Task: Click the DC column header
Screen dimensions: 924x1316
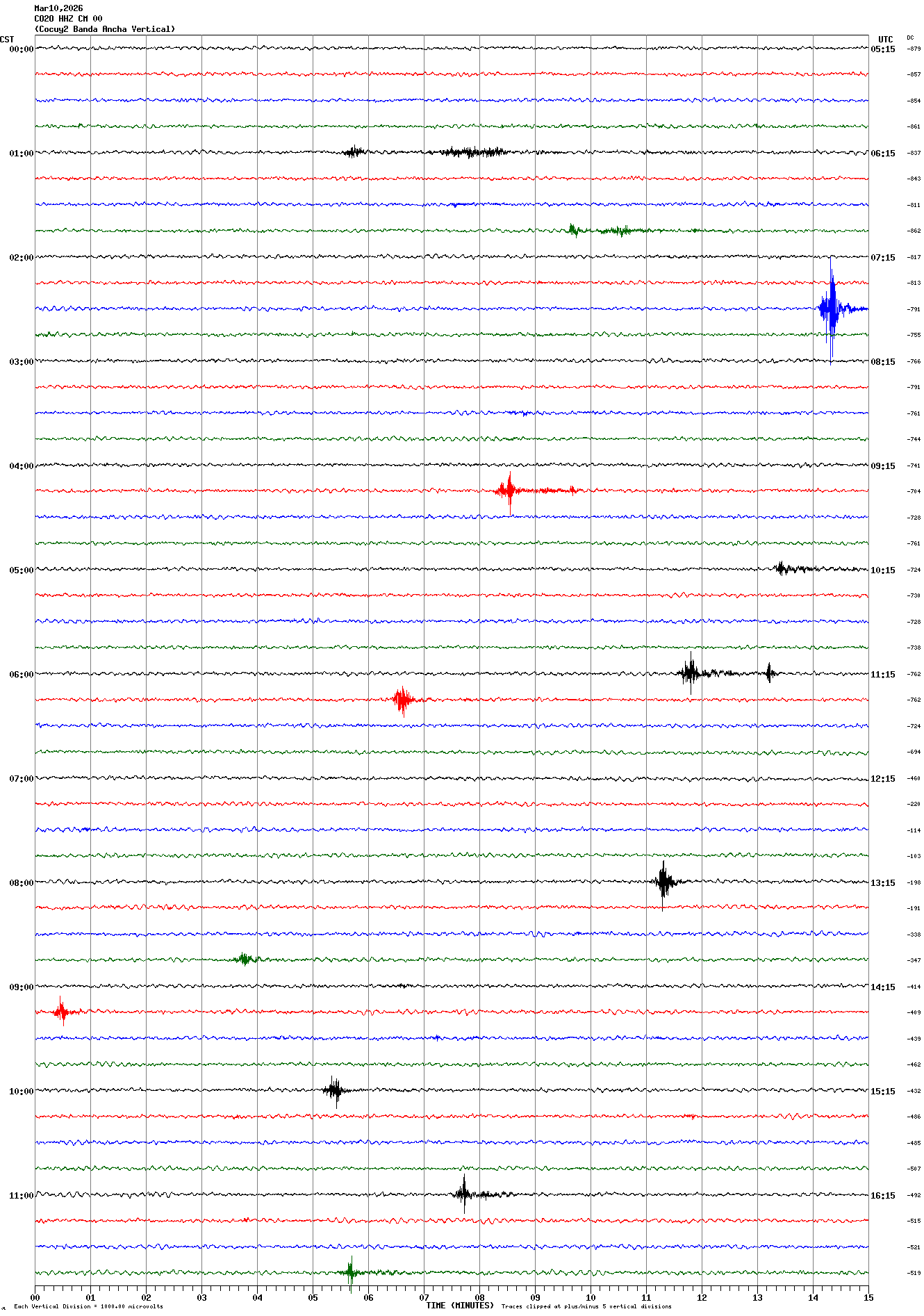Action: click(x=910, y=38)
